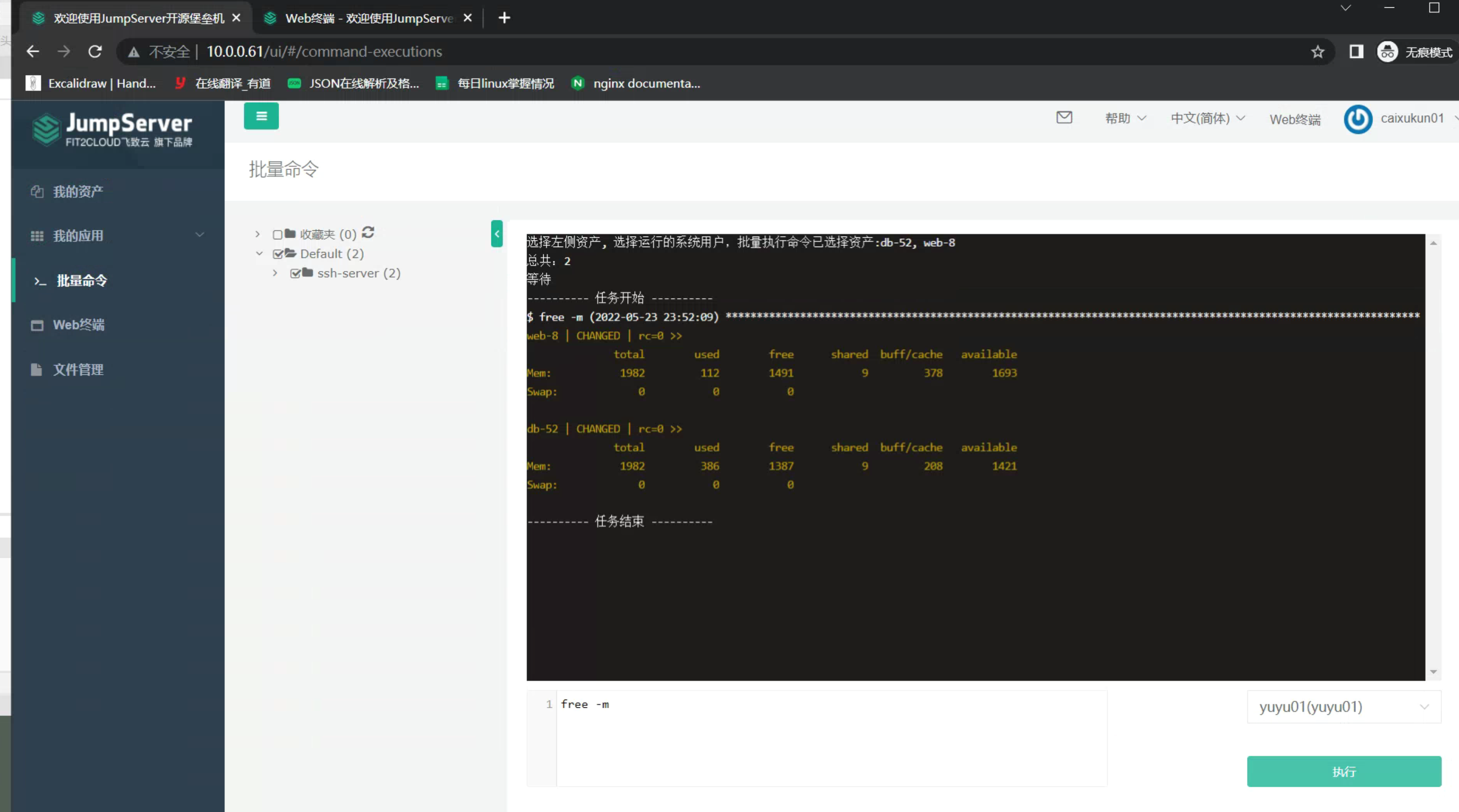Uncheck the ssh-server (2) checkbox

(295, 273)
